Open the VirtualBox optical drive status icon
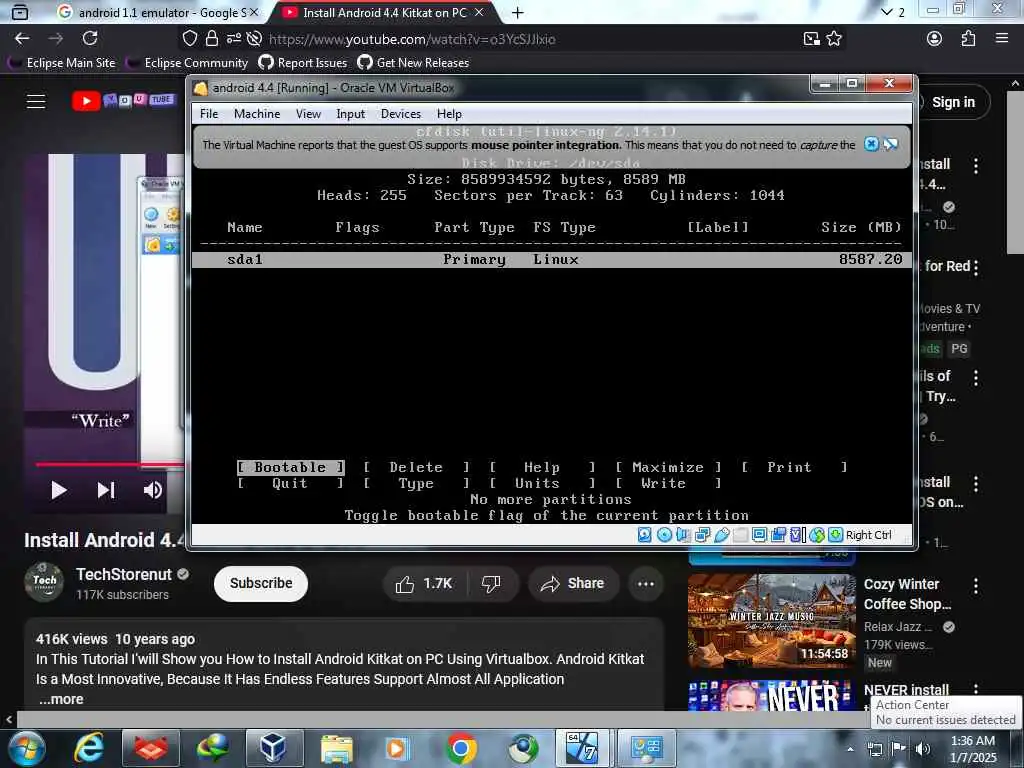This screenshot has height=768, width=1024. pos(664,535)
